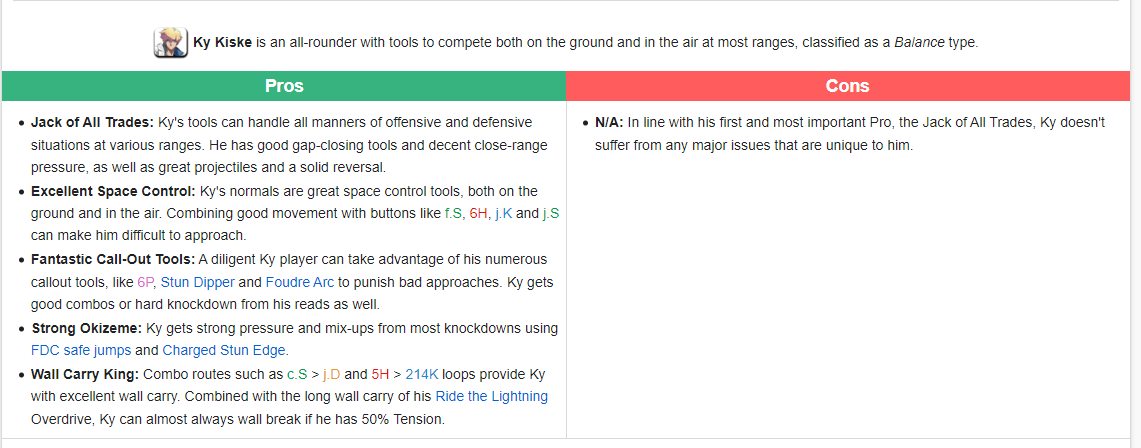1141x448 pixels.
Task: Click the Ky Kiske character portrait icon
Action: tap(171, 43)
